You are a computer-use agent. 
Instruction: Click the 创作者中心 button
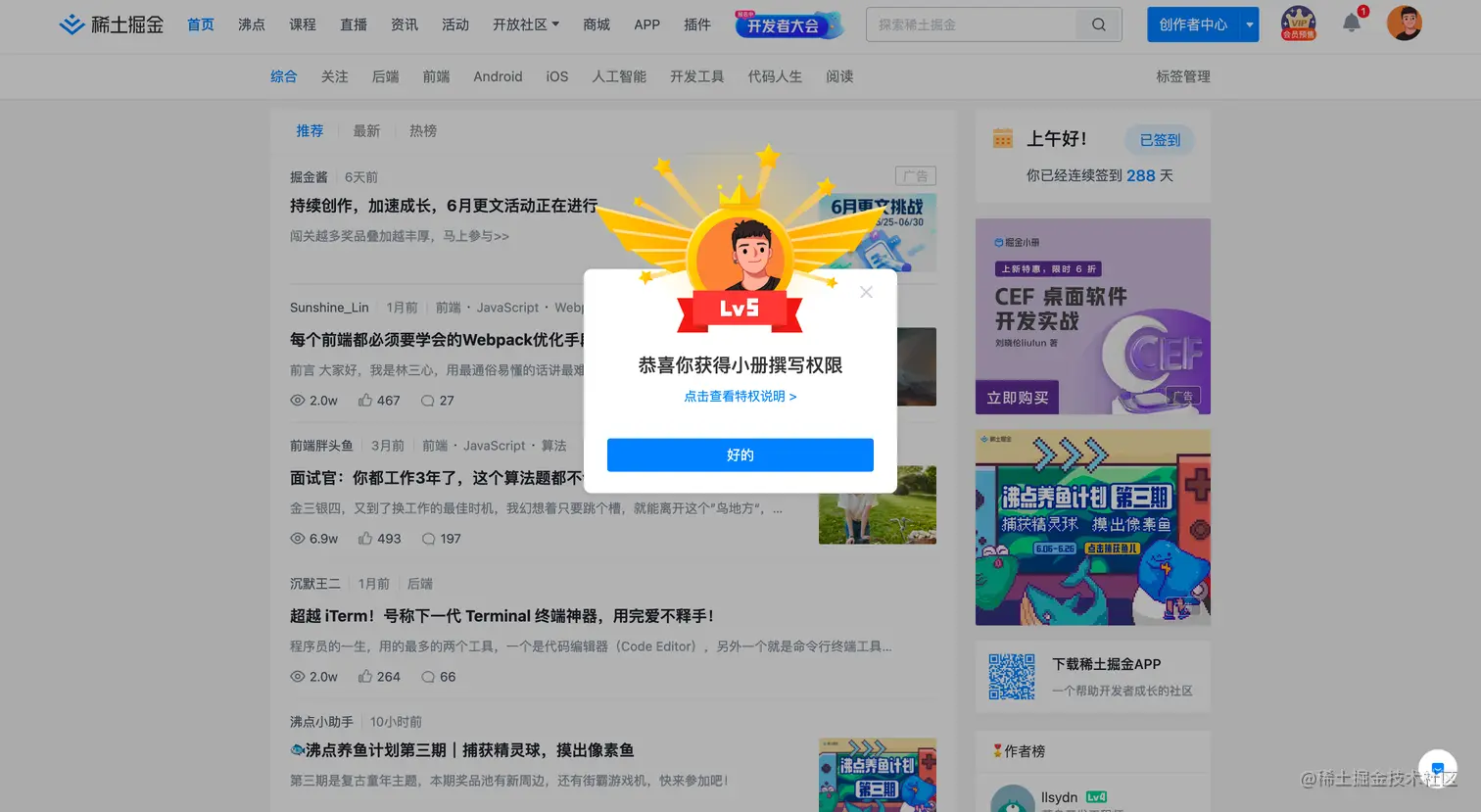click(x=1193, y=24)
